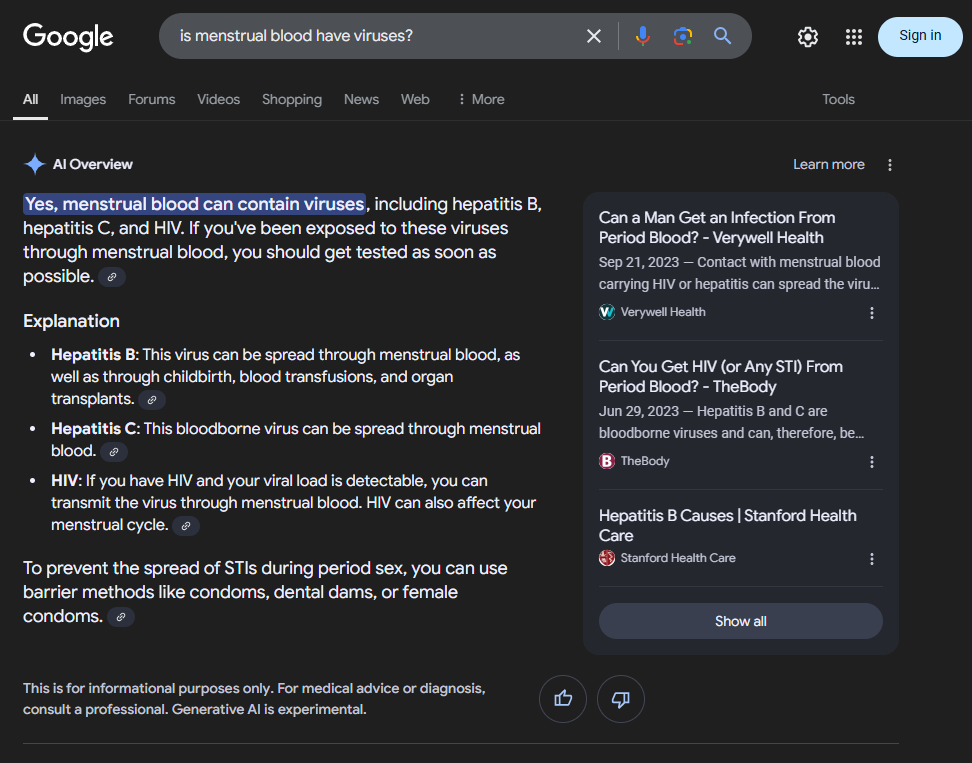
Task: Click the Show all sources button
Action: [741, 621]
